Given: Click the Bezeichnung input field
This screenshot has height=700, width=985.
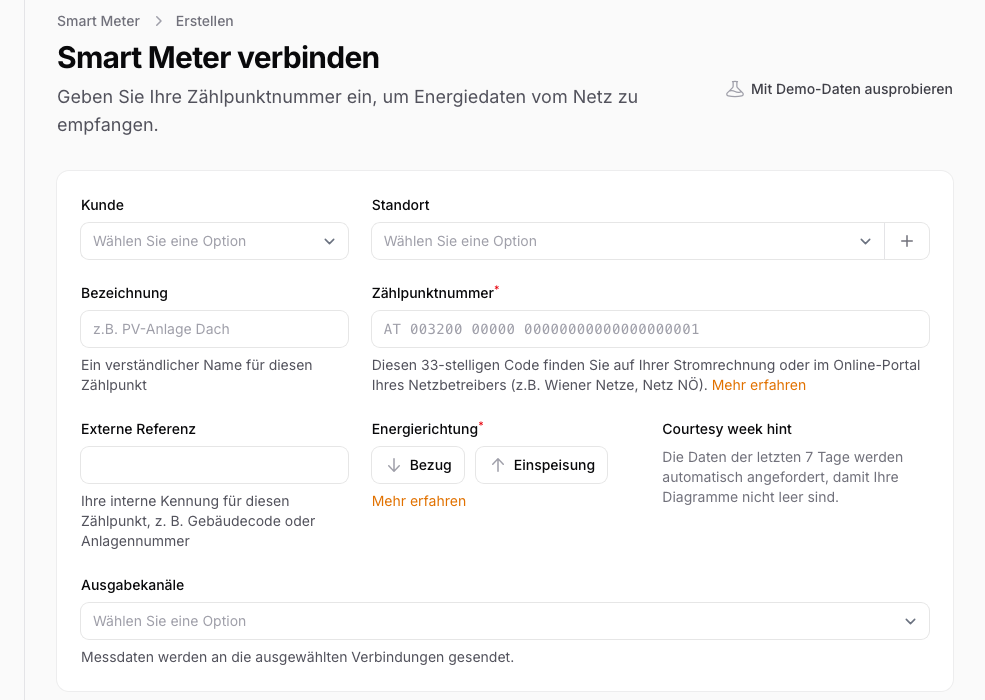Looking at the screenshot, I should click(214, 329).
